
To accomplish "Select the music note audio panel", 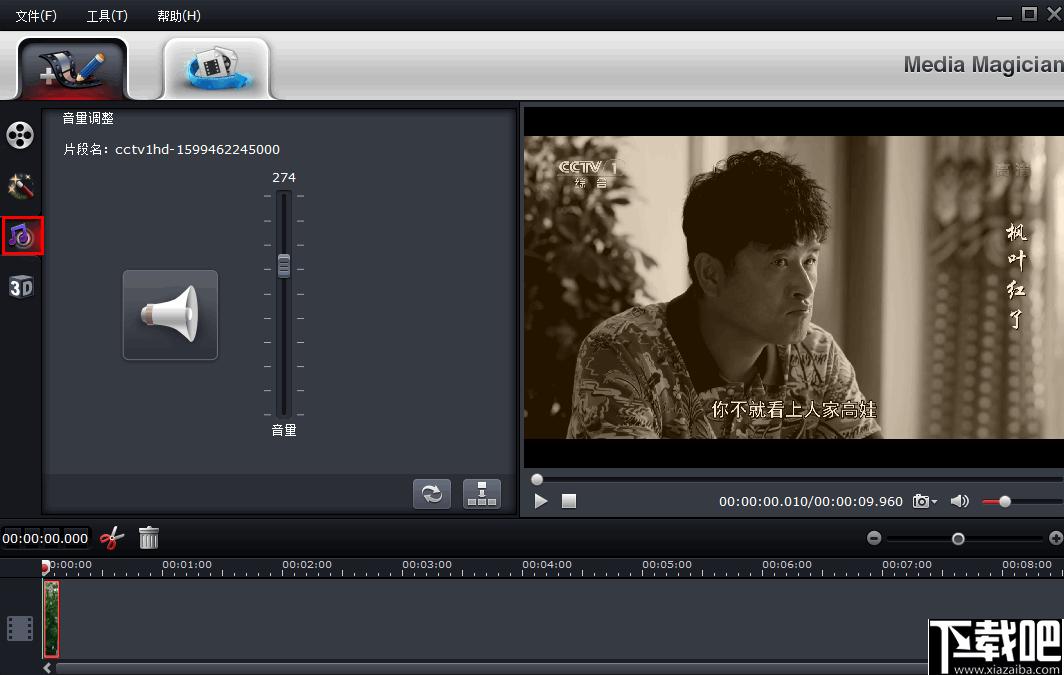I will (x=22, y=236).
